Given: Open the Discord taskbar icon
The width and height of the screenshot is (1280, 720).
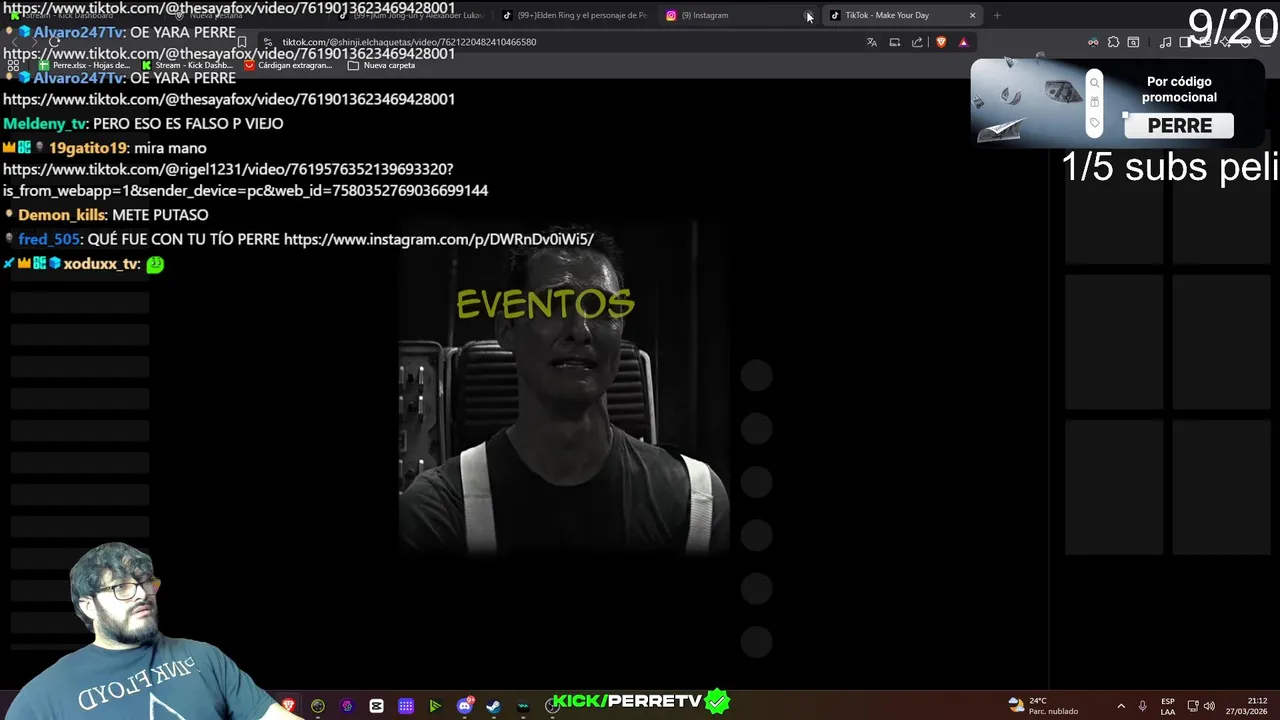Looking at the screenshot, I should pos(464,706).
